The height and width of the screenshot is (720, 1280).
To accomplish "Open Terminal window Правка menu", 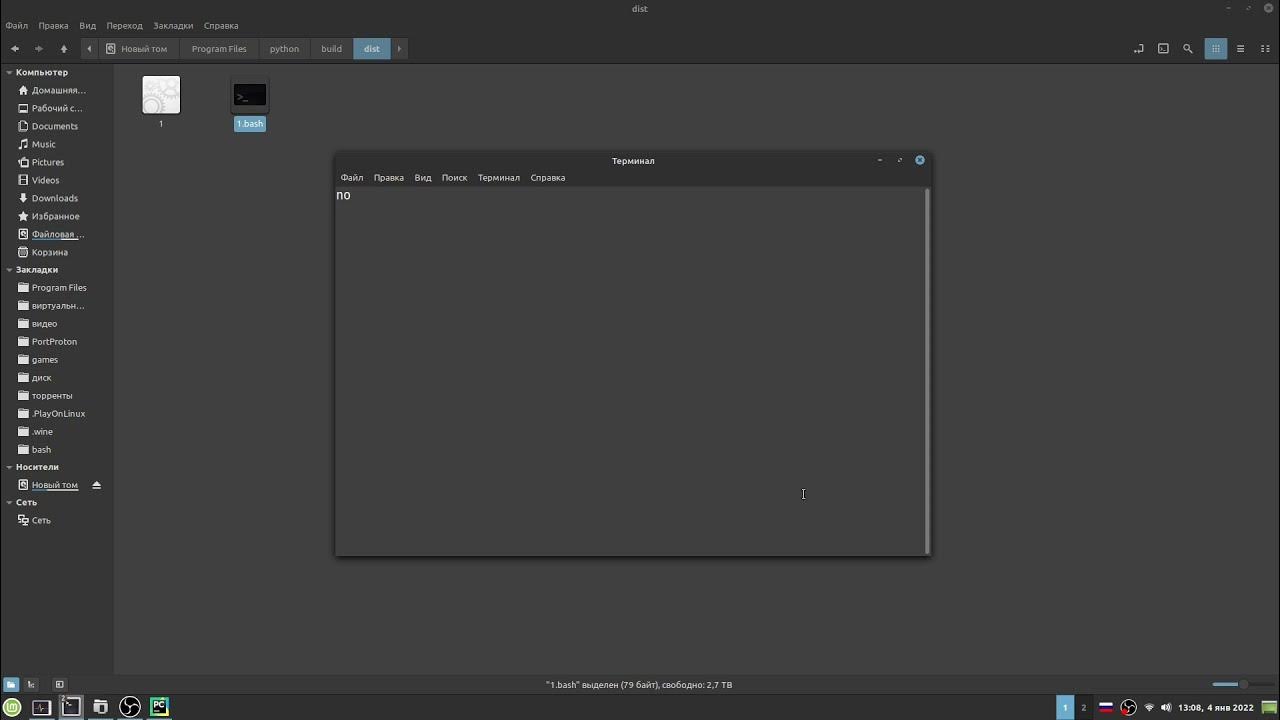I will click(x=388, y=178).
